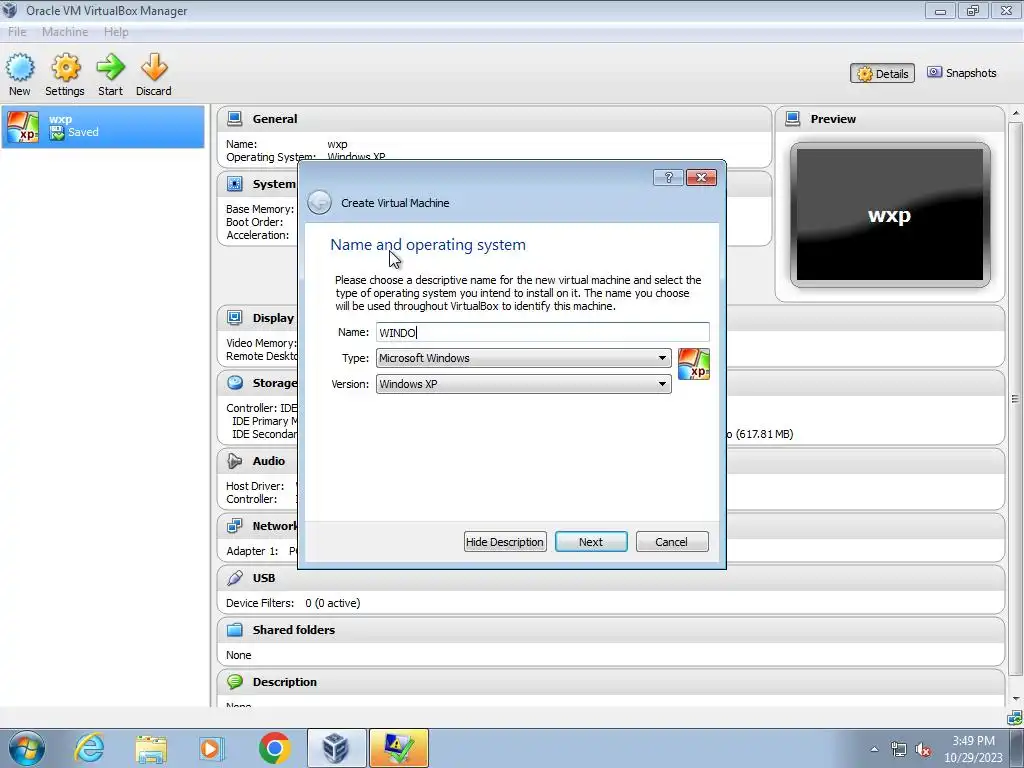Switch to the Details view button
Viewport: 1024px width, 768px height.
(882, 73)
